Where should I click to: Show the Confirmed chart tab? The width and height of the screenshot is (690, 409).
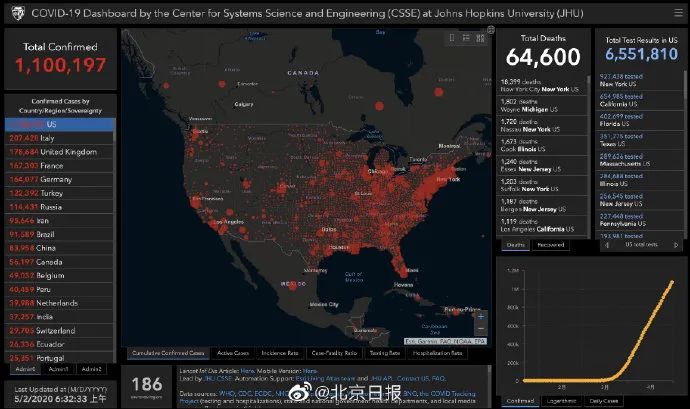(520, 401)
